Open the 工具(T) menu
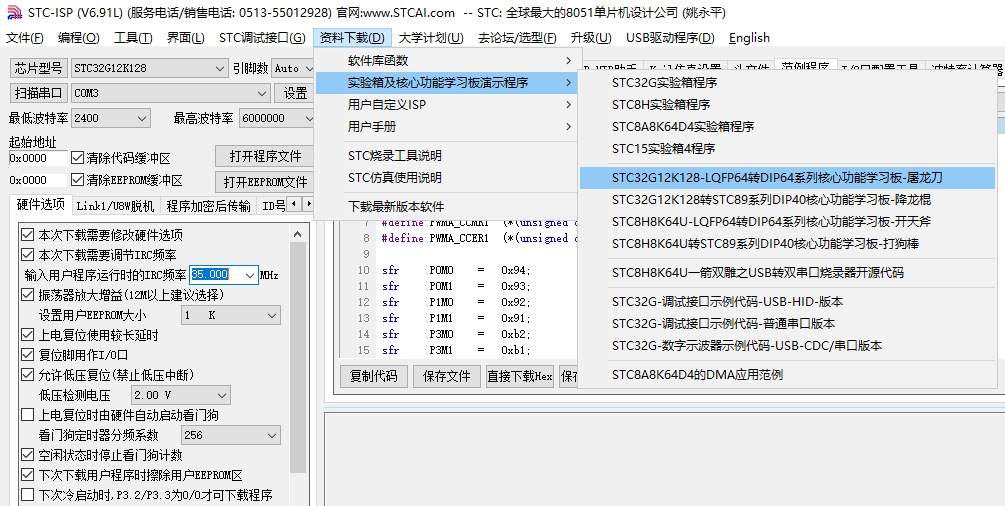Screen dimensions: 1005x506 (133, 38)
